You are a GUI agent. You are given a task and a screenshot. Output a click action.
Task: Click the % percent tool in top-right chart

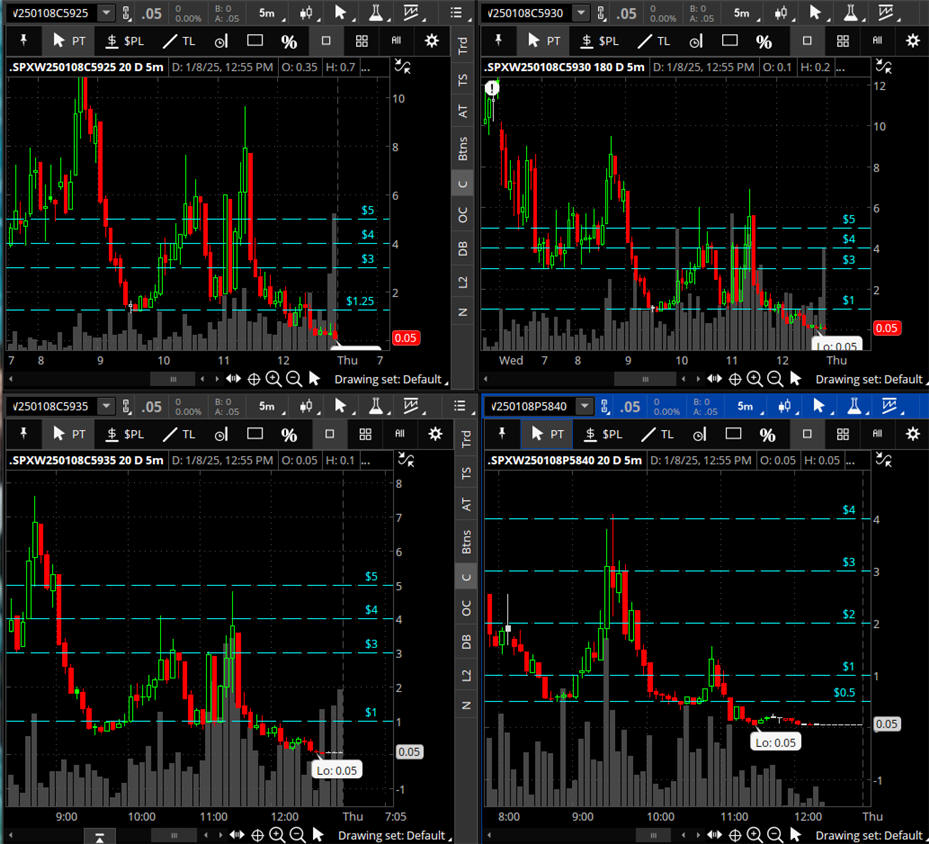[763, 41]
